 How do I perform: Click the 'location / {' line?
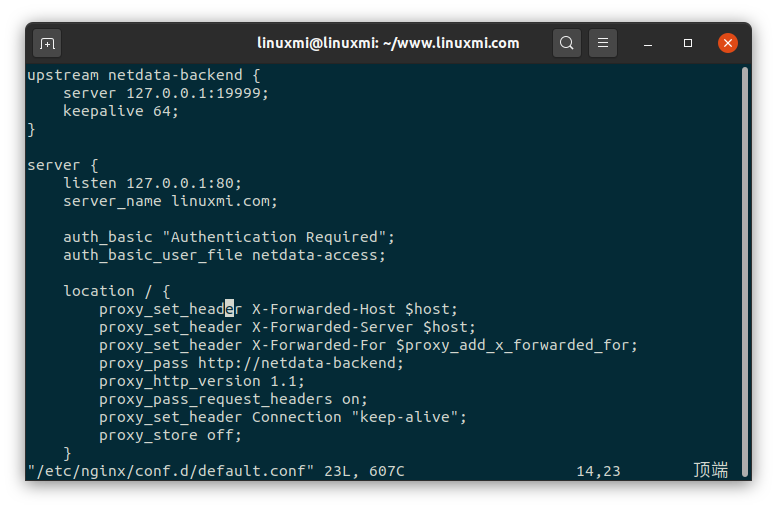[117, 291]
